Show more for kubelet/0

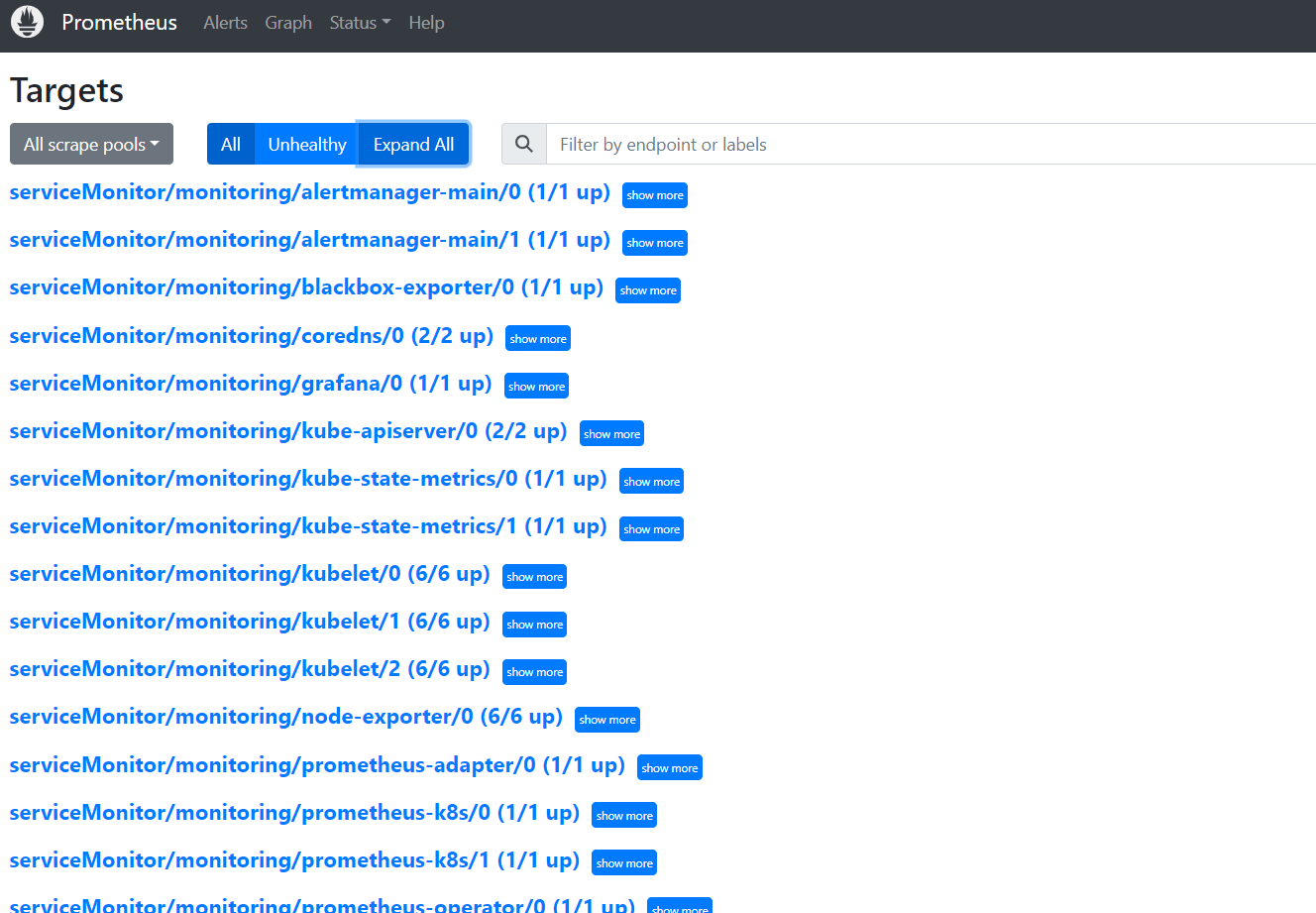coord(535,576)
